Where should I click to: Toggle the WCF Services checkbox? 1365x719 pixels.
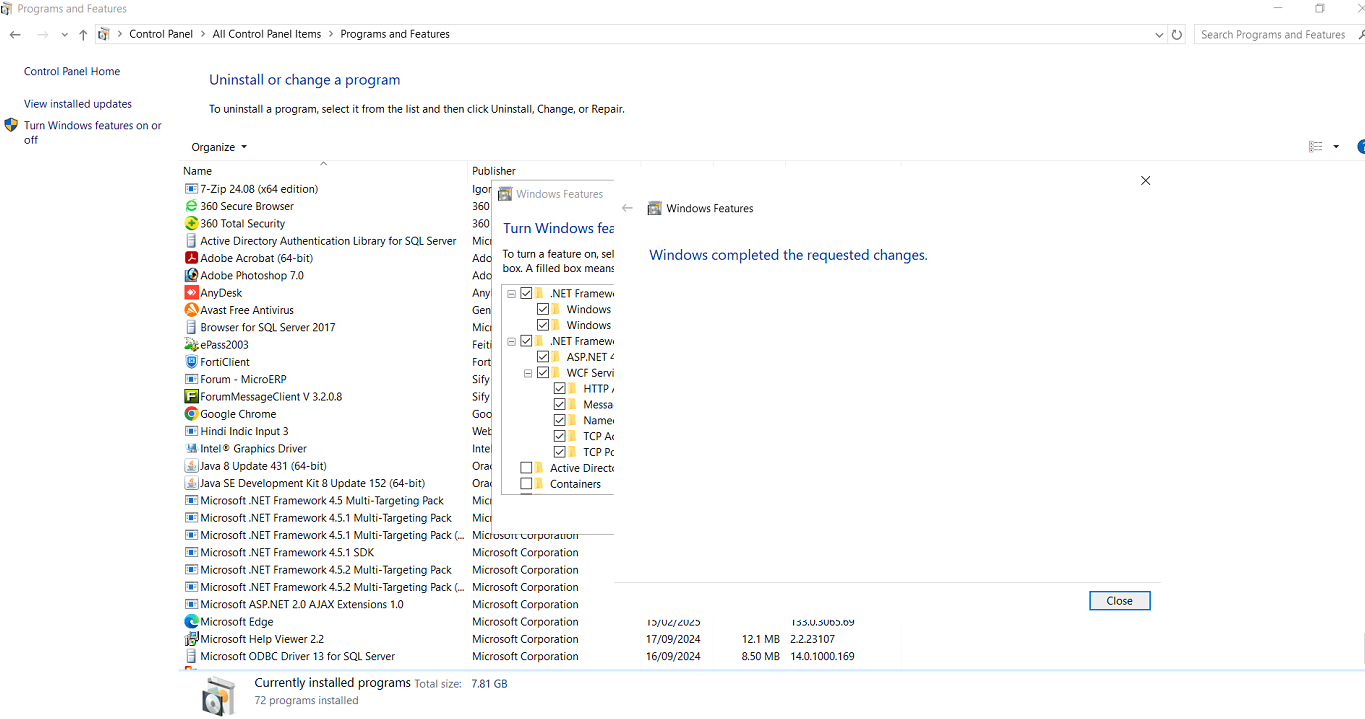[x=543, y=373]
